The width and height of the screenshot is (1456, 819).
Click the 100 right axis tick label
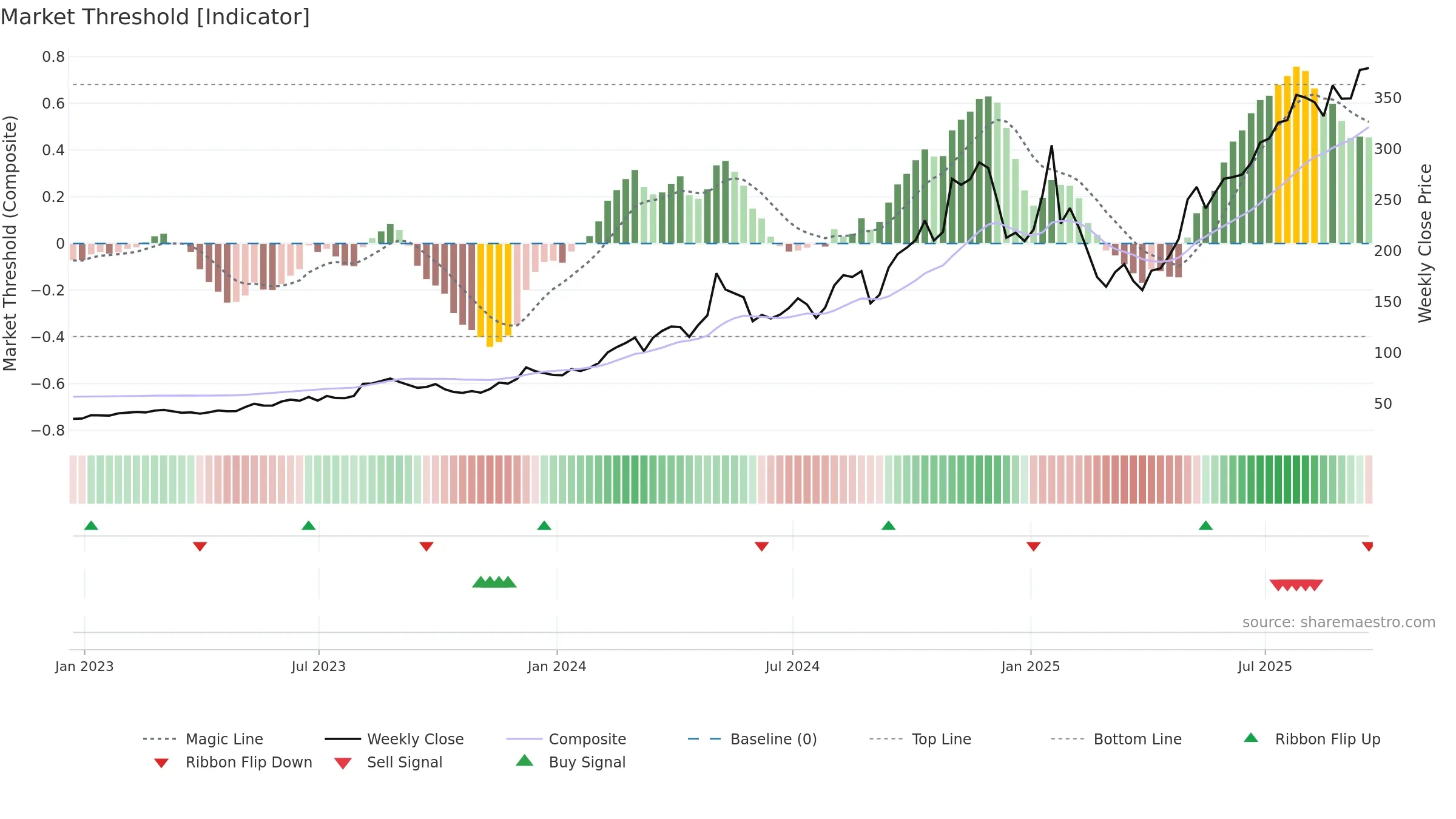(1388, 353)
